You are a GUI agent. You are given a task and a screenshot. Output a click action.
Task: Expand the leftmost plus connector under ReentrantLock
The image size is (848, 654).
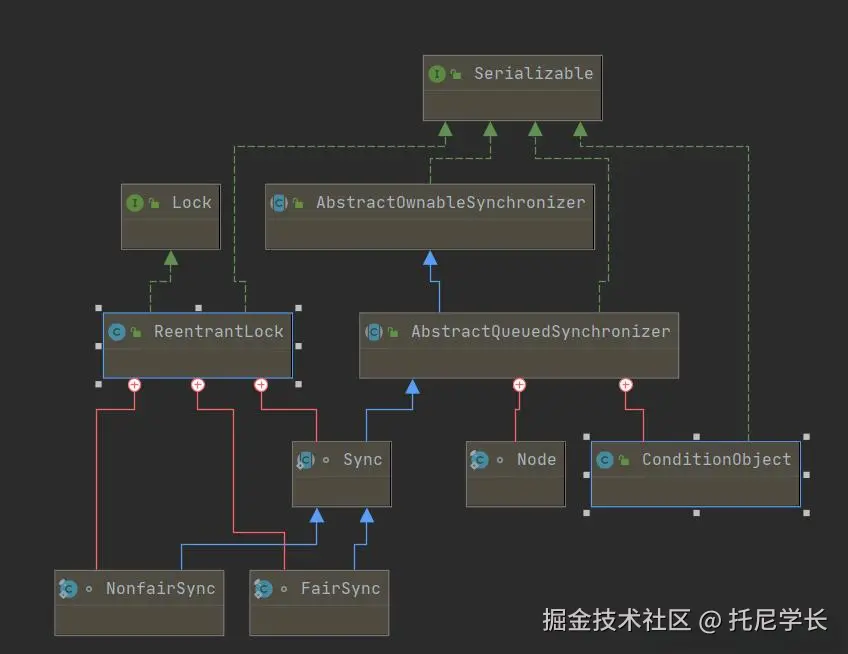point(134,384)
